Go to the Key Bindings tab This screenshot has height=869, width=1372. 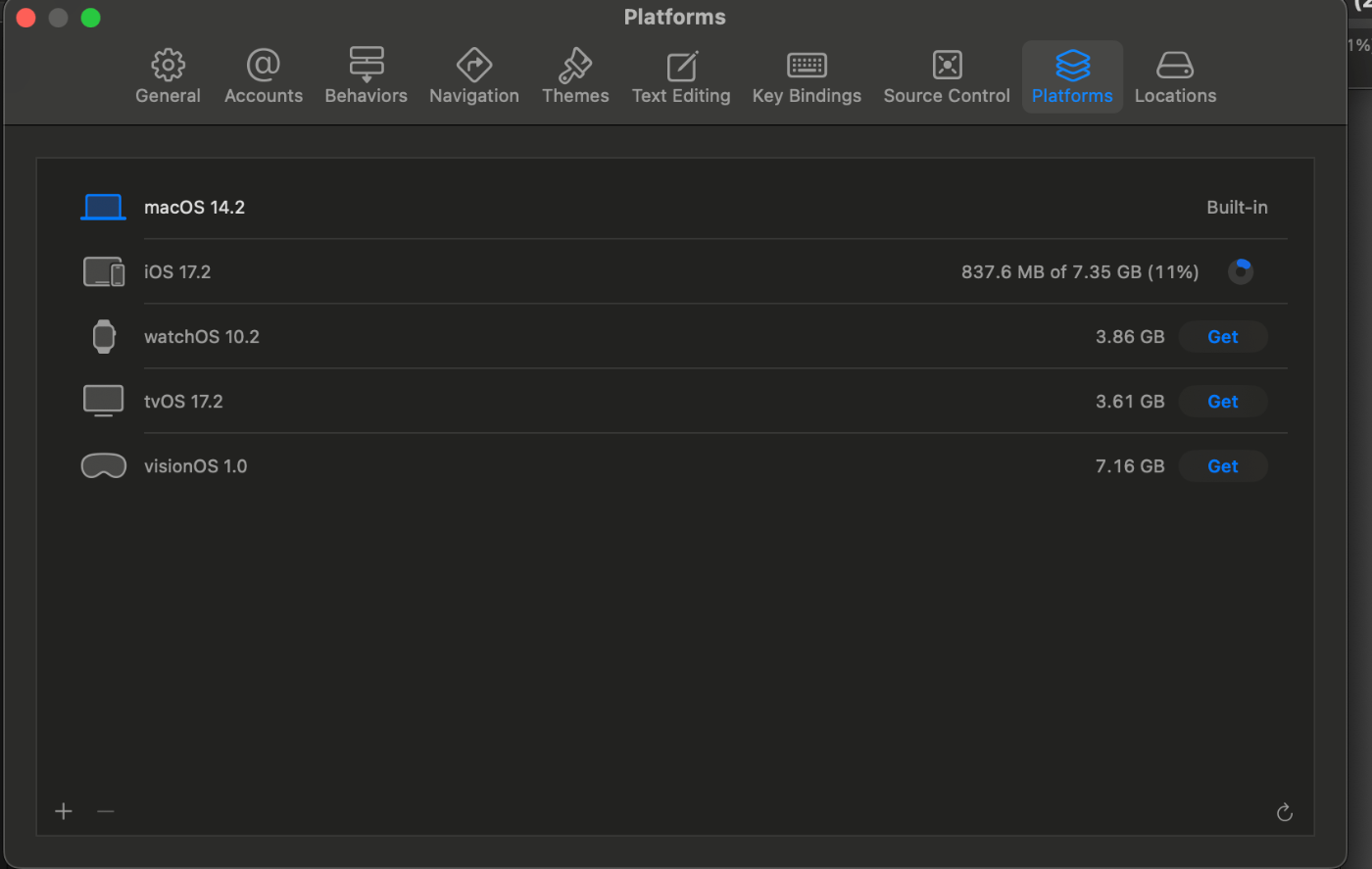click(x=807, y=77)
